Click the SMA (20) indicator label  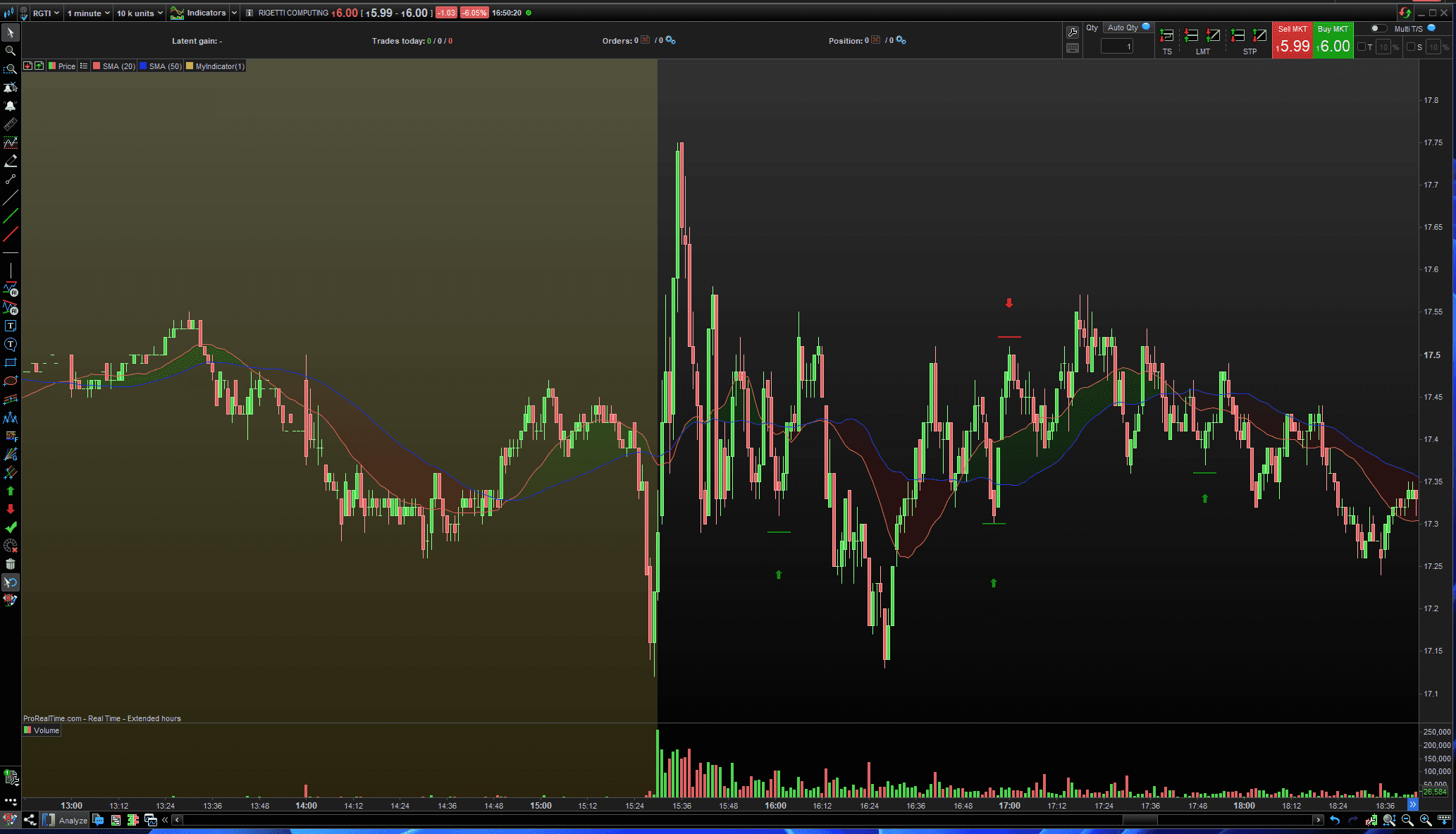(x=118, y=66)
